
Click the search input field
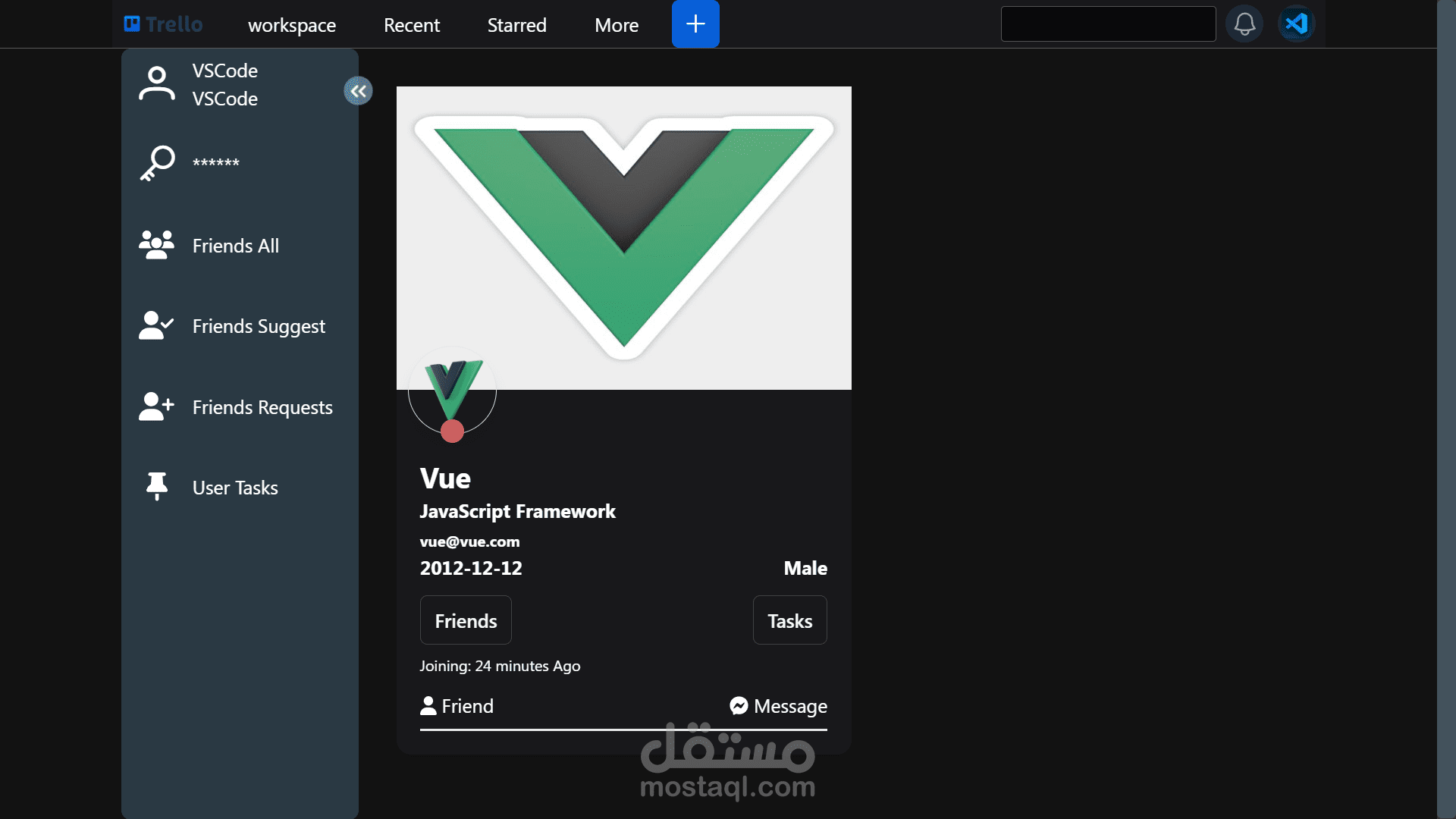pos(1108,24)
